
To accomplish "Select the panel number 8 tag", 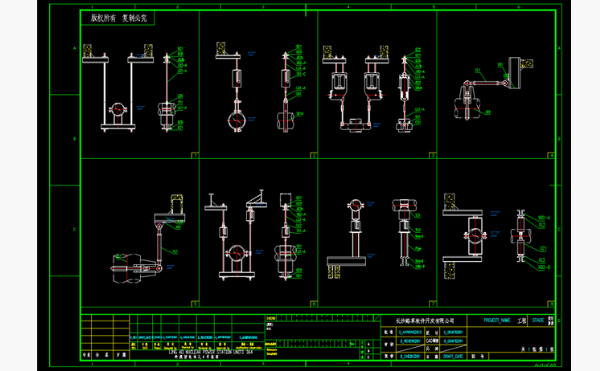I will (551, 304).
